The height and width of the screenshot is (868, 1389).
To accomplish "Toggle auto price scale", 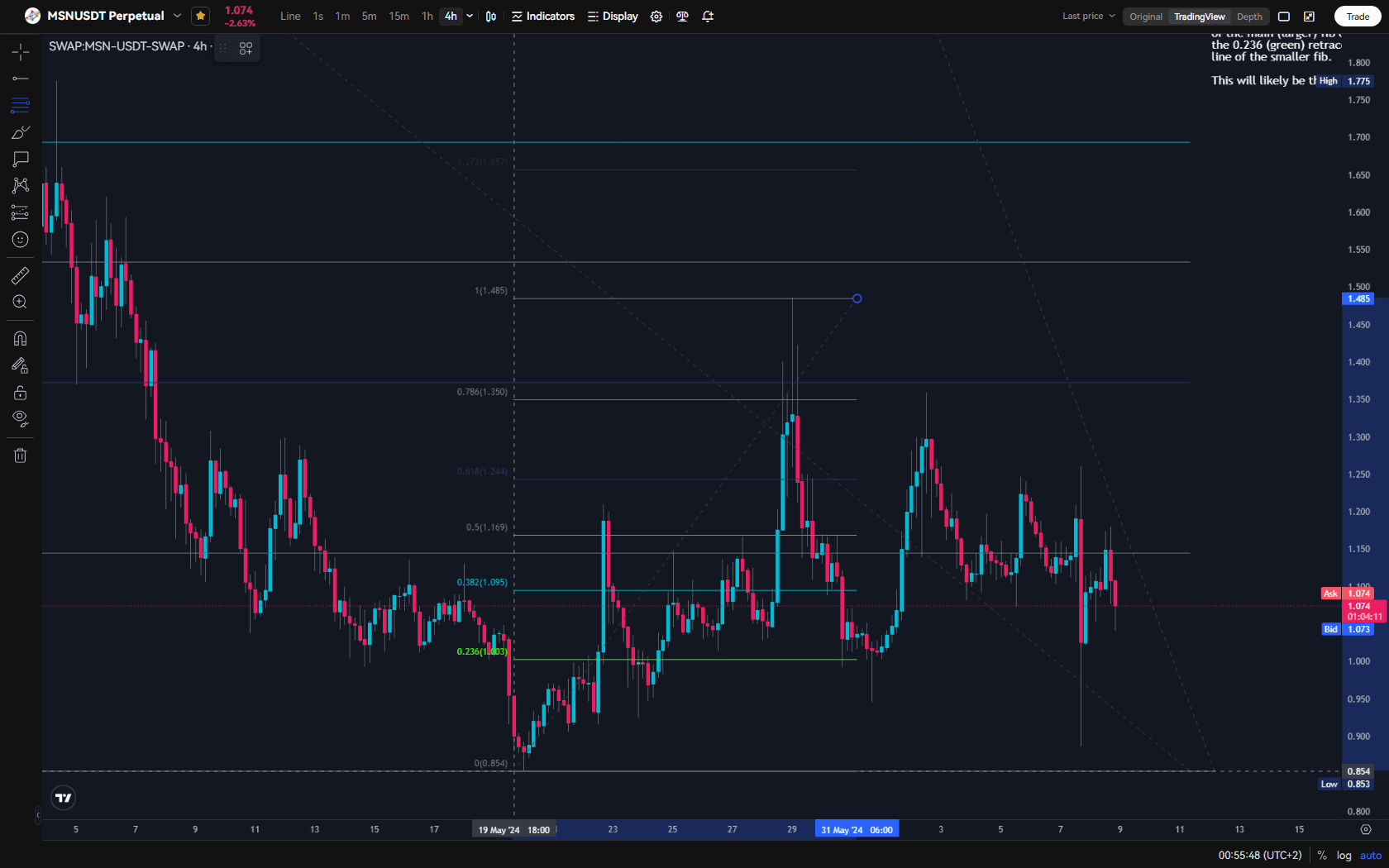I will (1371, 856).
